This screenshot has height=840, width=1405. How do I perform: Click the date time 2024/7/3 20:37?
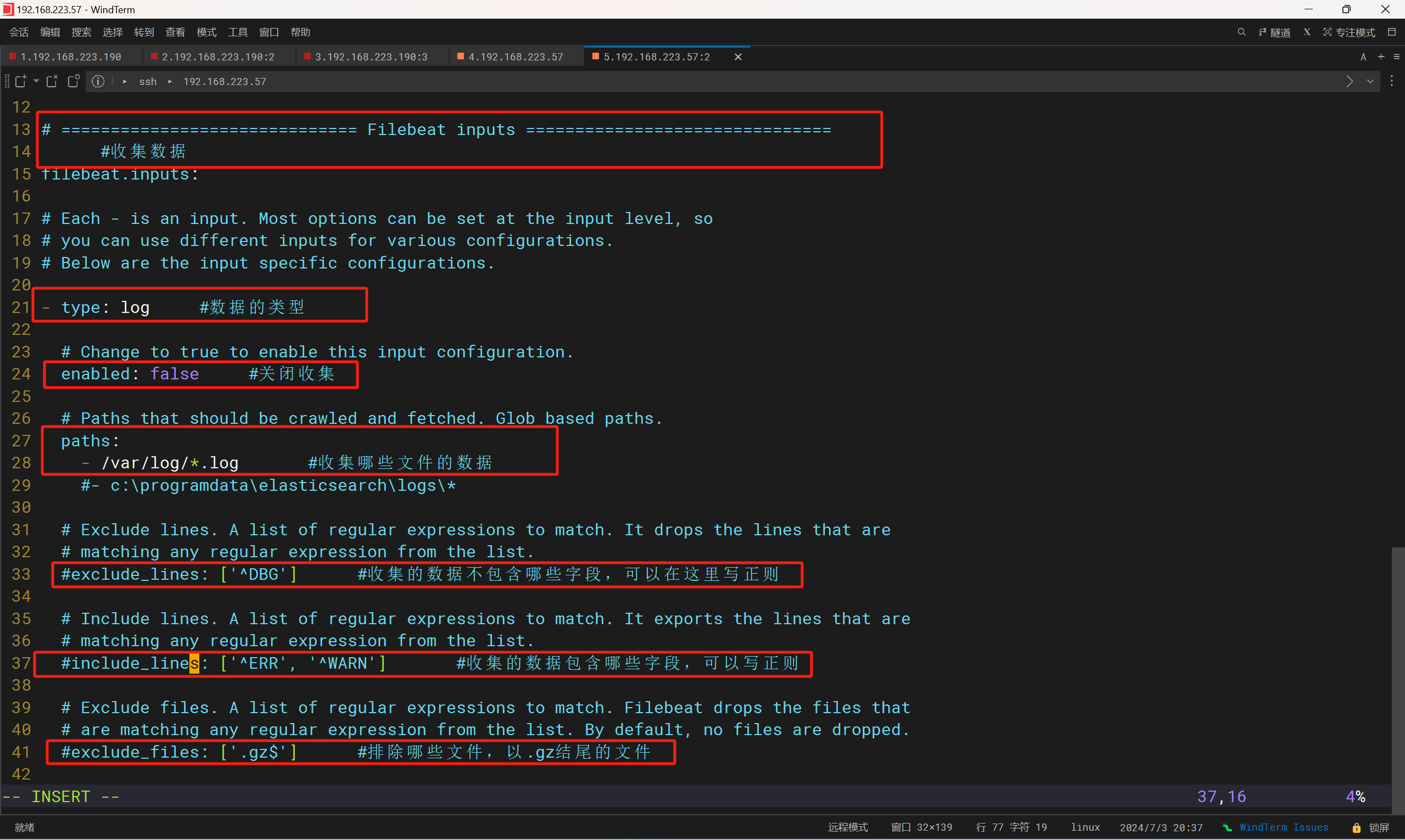click(x=1161, y=827)
